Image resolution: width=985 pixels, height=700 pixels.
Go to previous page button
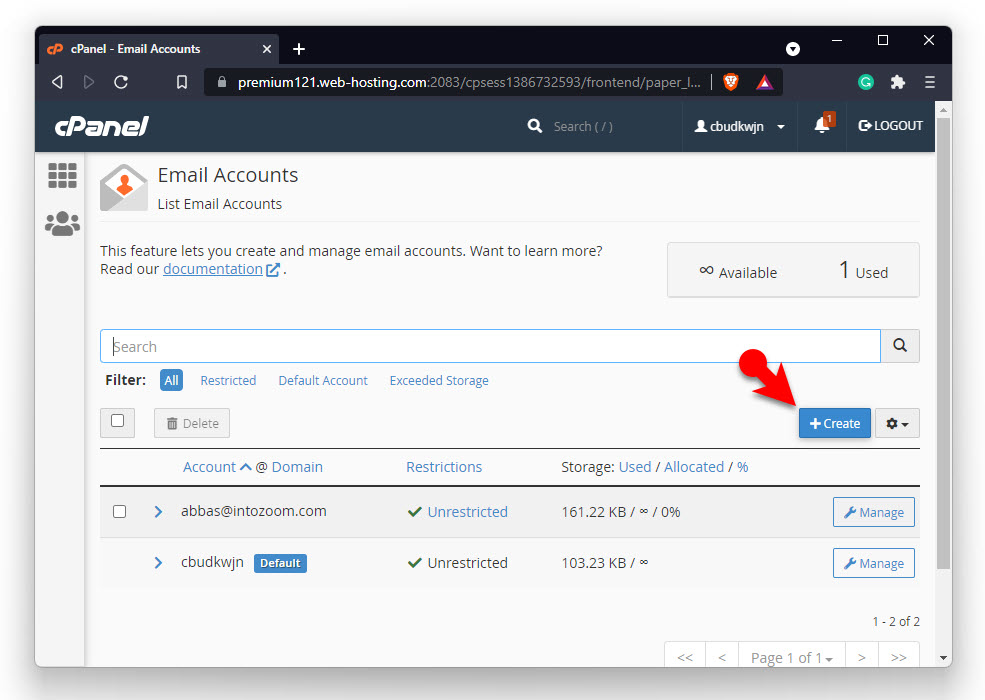point(722,657)
